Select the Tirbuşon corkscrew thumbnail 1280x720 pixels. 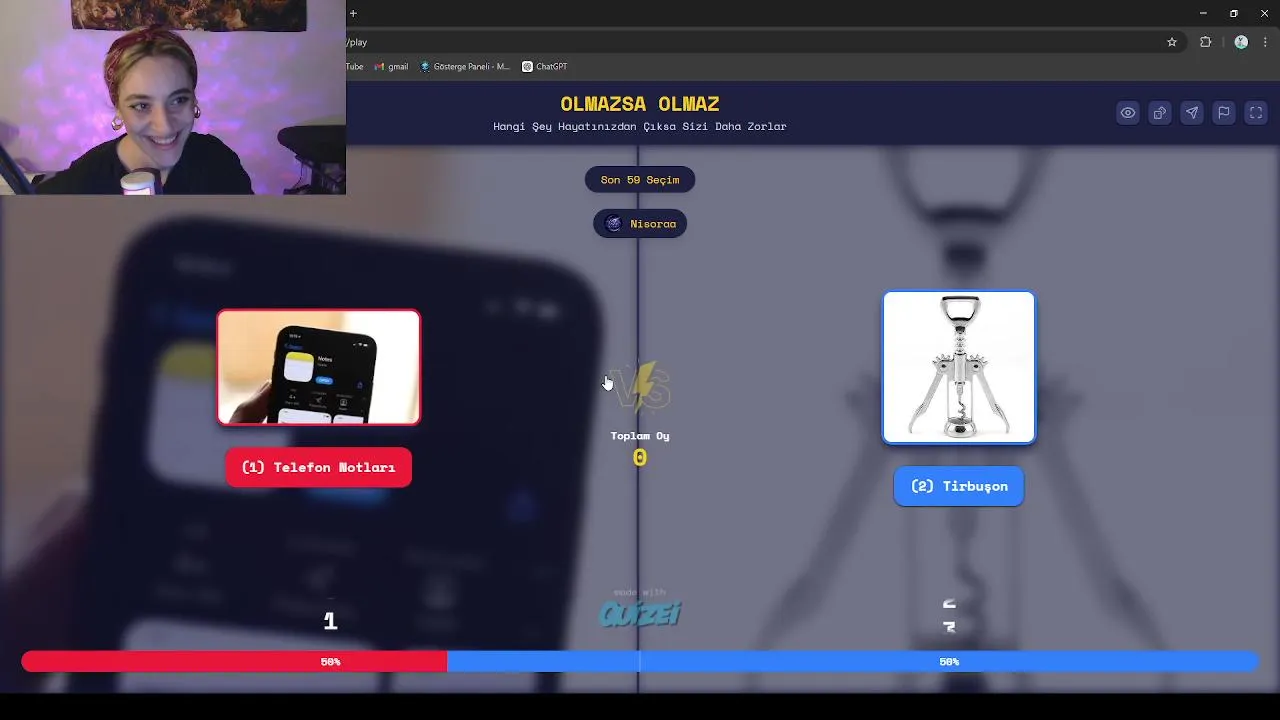(959, 367)
